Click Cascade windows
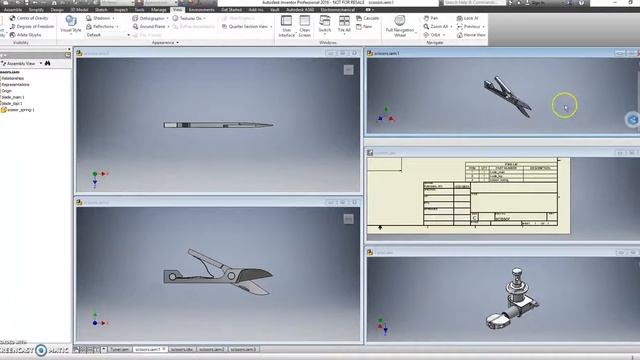This screenshot has height=360, width=640. click(x=367, y=18)
